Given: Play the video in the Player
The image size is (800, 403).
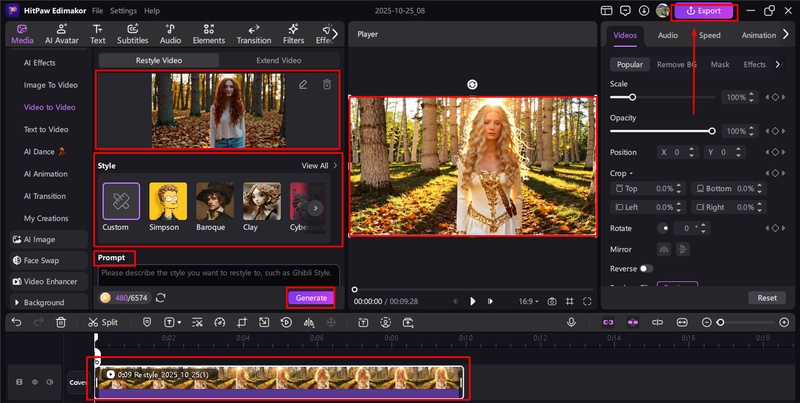Looking at the screenshot, I should coord(473,301).
